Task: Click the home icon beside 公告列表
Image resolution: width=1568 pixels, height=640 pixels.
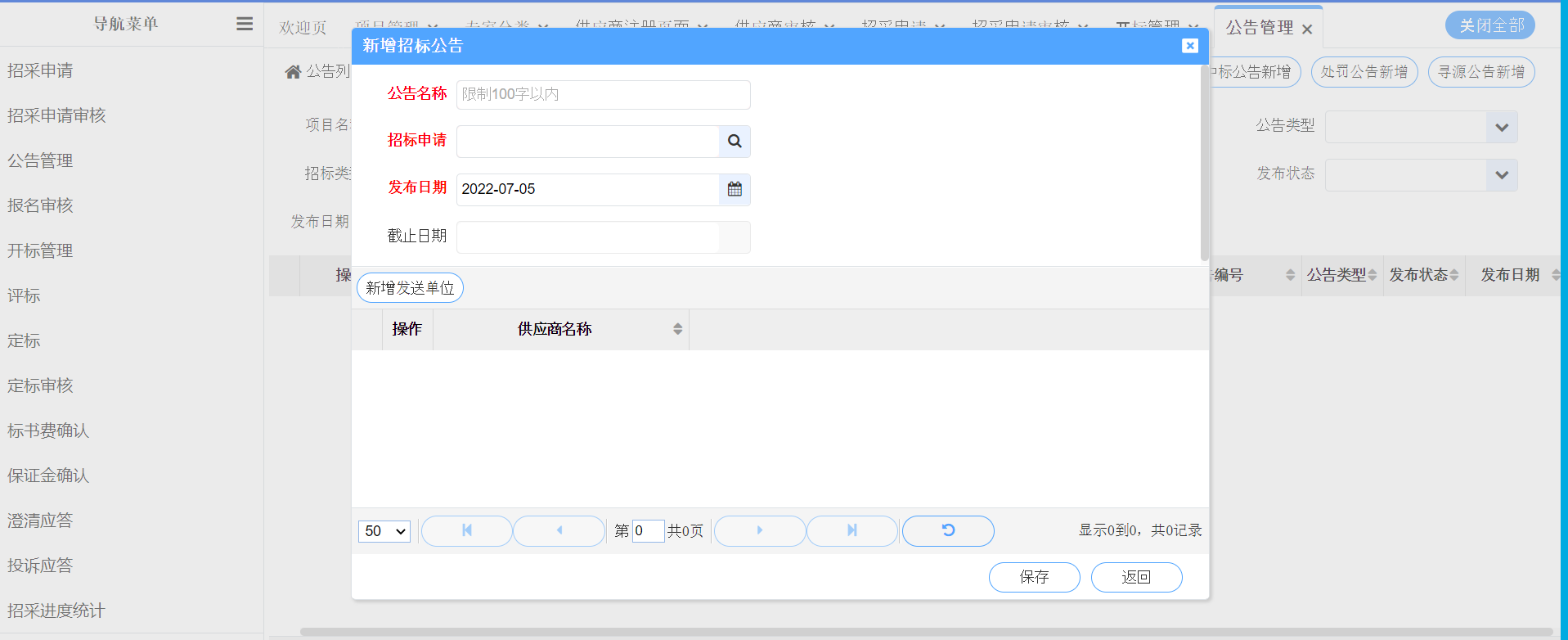Action: [293, 72]
